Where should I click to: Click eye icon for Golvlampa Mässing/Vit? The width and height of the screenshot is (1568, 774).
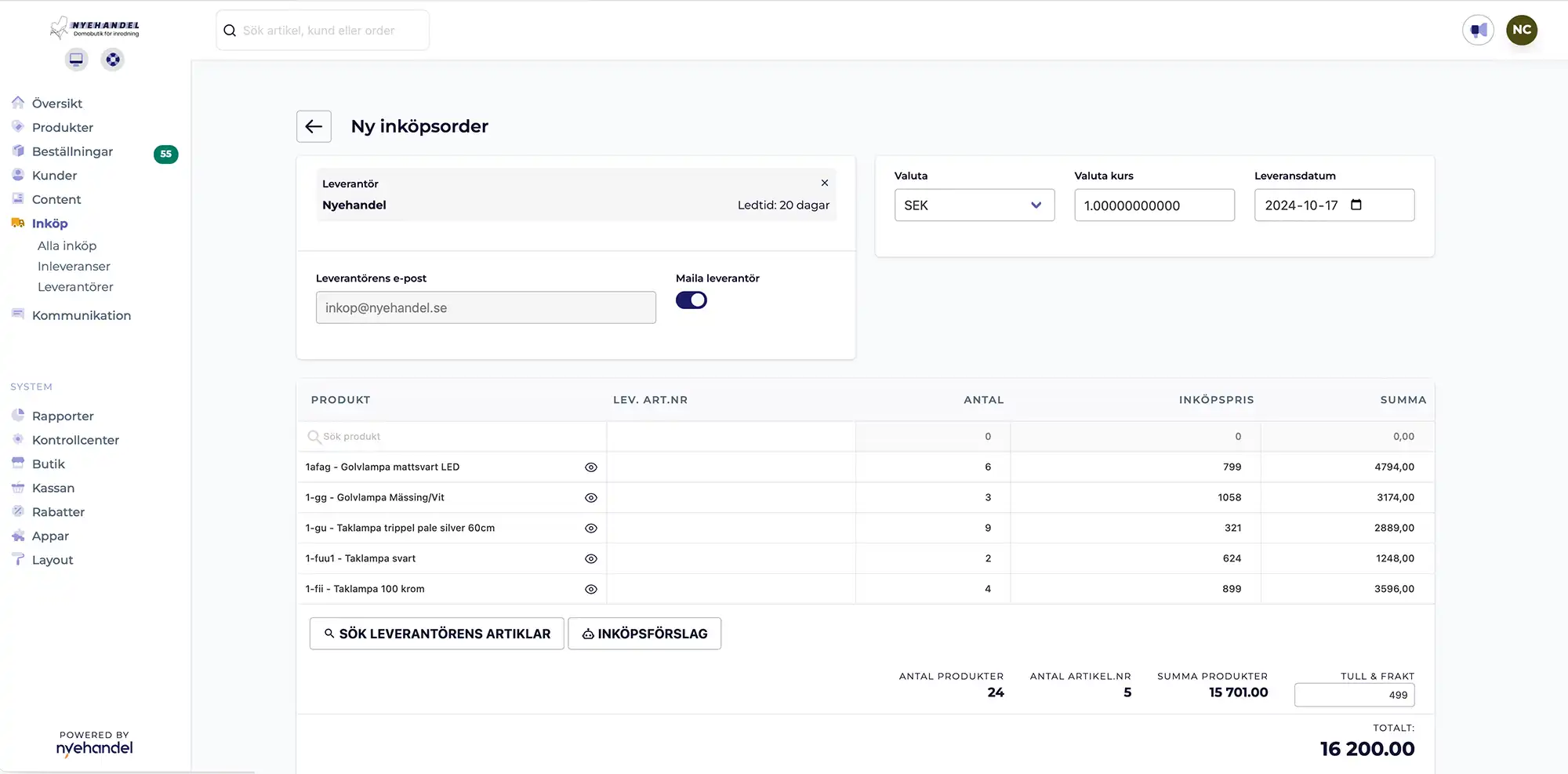click(591, 498)
